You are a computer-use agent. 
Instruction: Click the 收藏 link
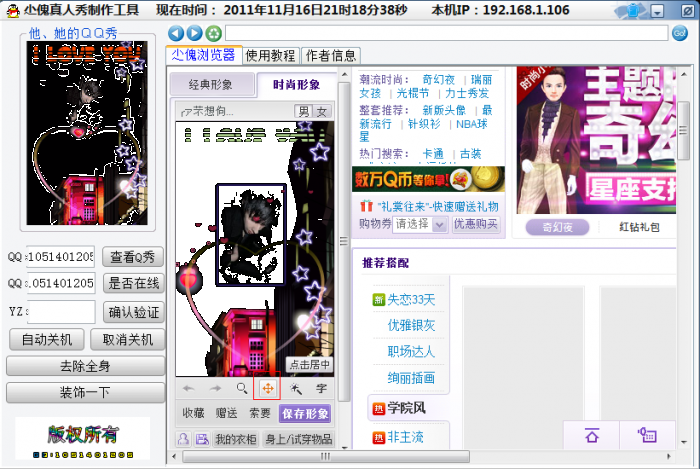[193, 413]
